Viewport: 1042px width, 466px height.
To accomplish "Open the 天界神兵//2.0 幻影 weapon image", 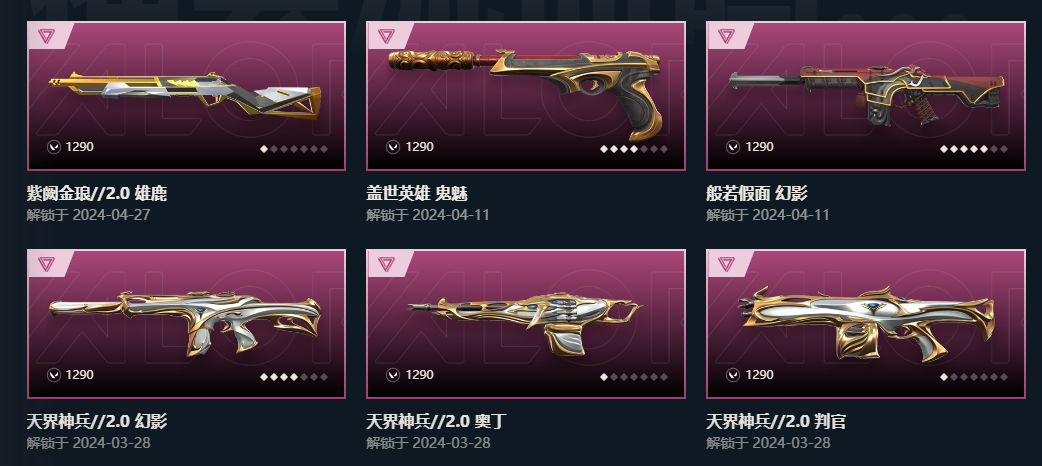I will (x=186, y=324).
